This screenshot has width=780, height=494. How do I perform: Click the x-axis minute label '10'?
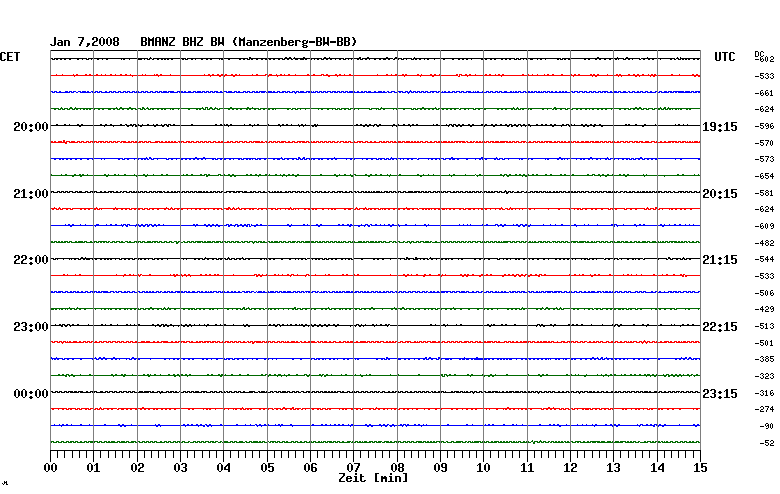click(x=484, y=468)
